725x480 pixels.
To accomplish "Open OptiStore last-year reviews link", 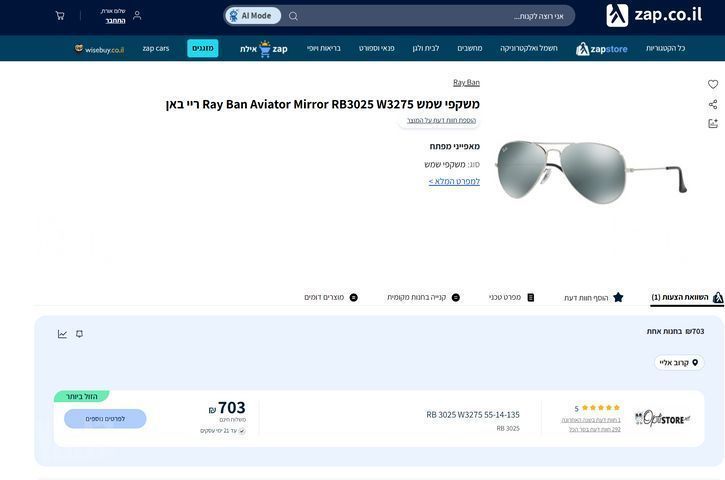I will pos(590,420).
